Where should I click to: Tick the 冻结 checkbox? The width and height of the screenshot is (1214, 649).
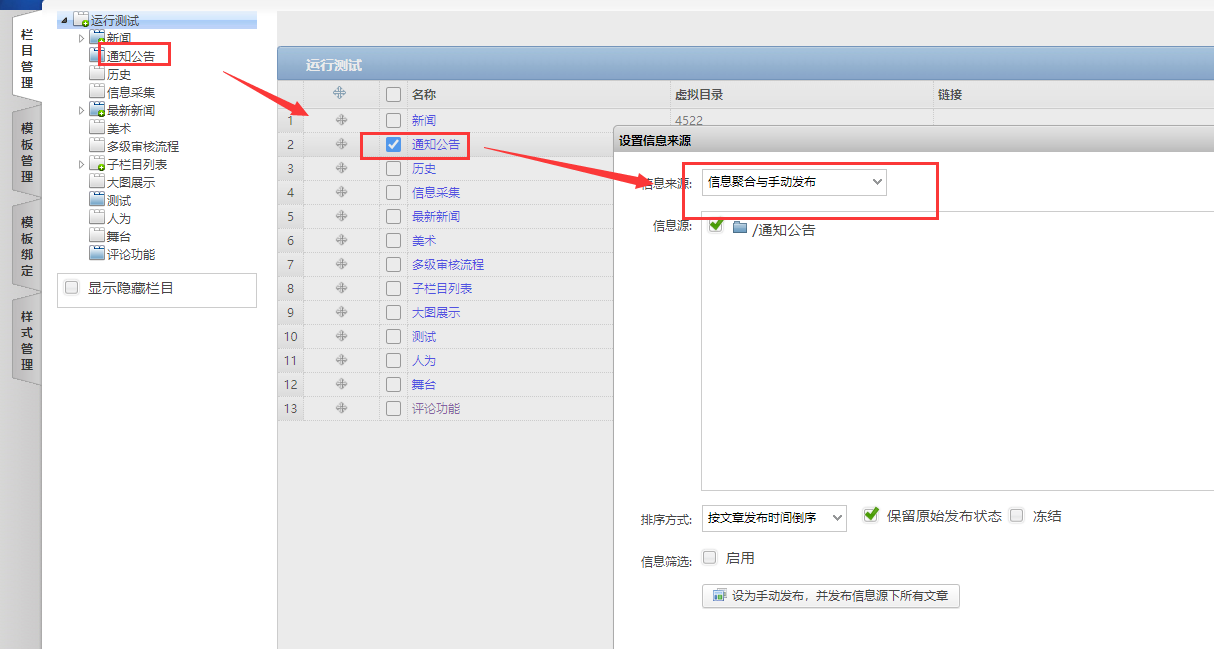[1017, 516]
